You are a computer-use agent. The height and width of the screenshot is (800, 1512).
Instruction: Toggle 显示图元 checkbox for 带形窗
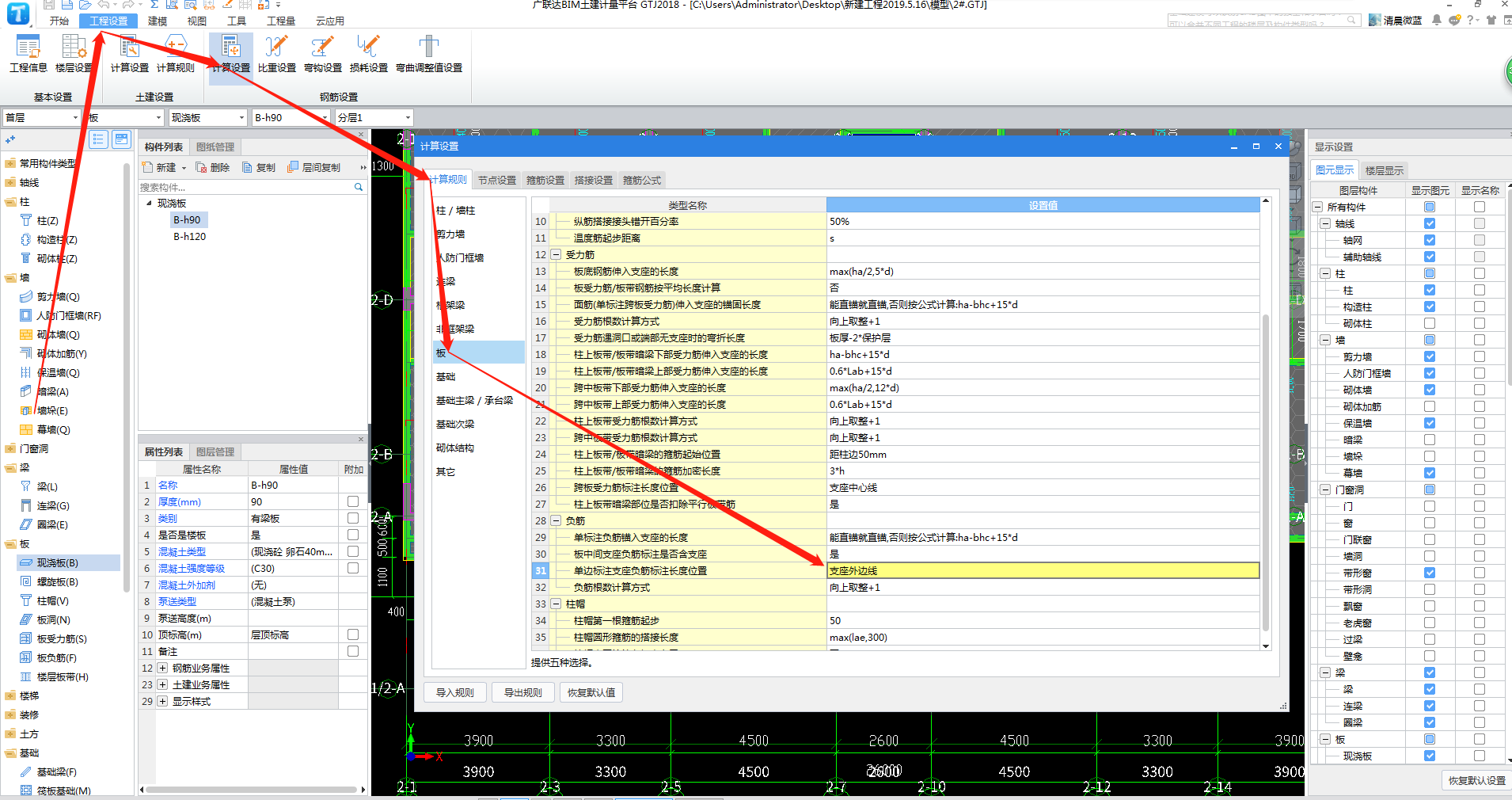point(1430,573)
